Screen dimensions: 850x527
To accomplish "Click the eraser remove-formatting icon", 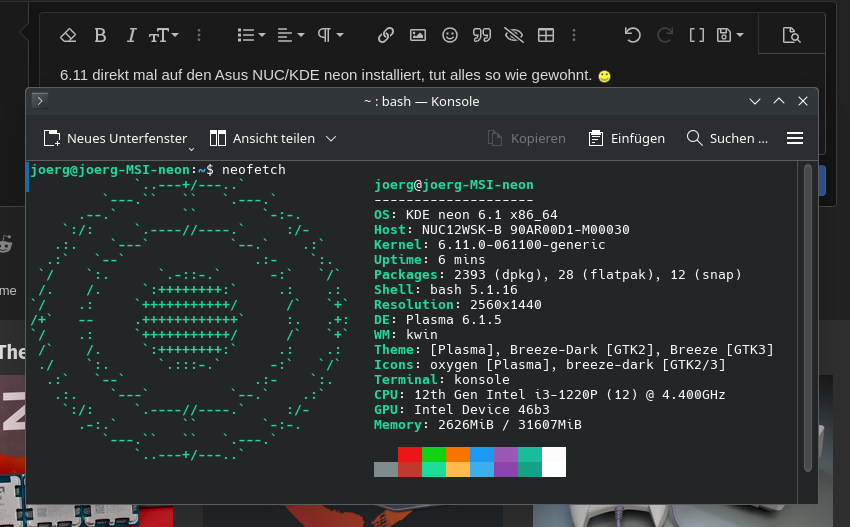I will tap(68, 36).
